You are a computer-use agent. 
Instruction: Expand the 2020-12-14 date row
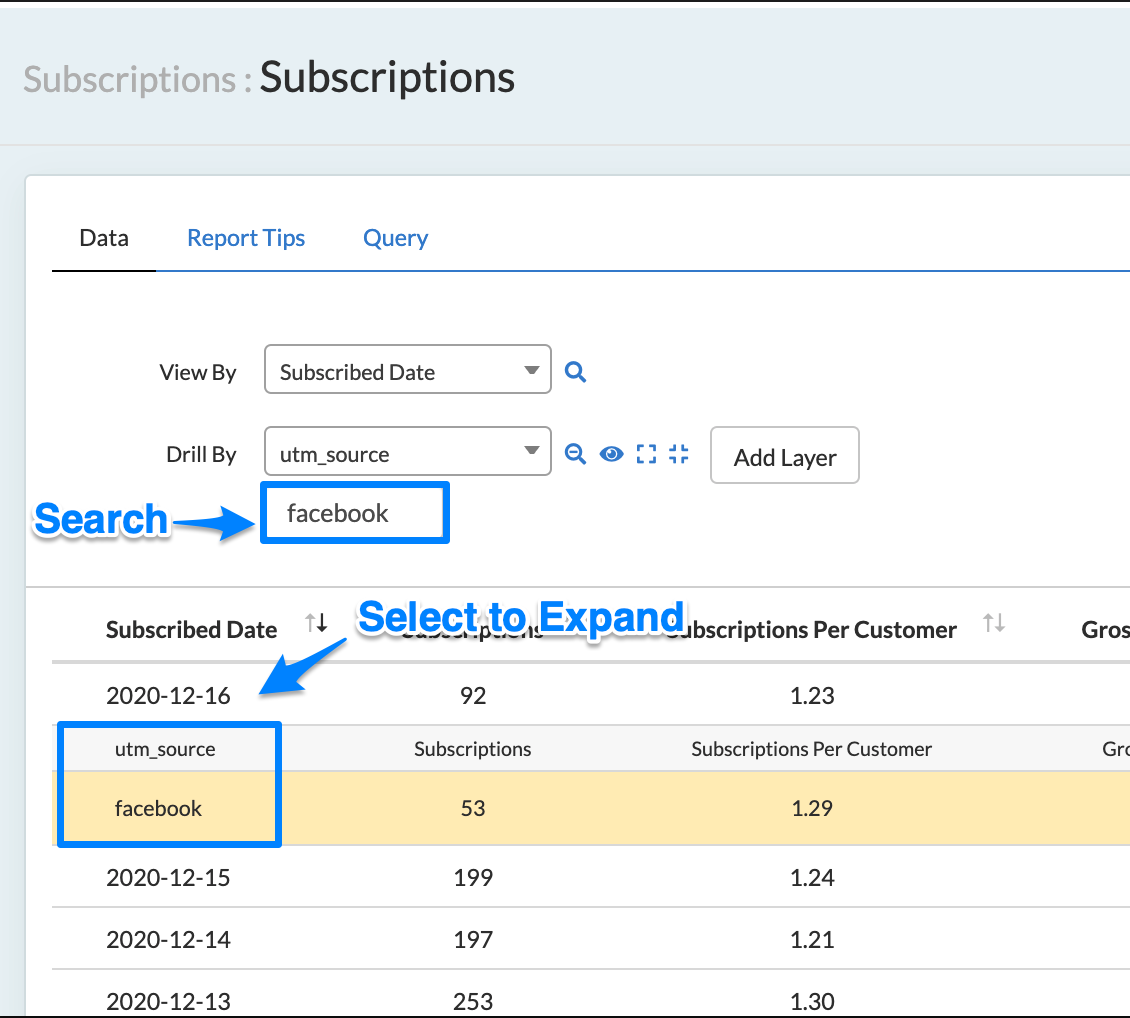click(x=168, y=940)
